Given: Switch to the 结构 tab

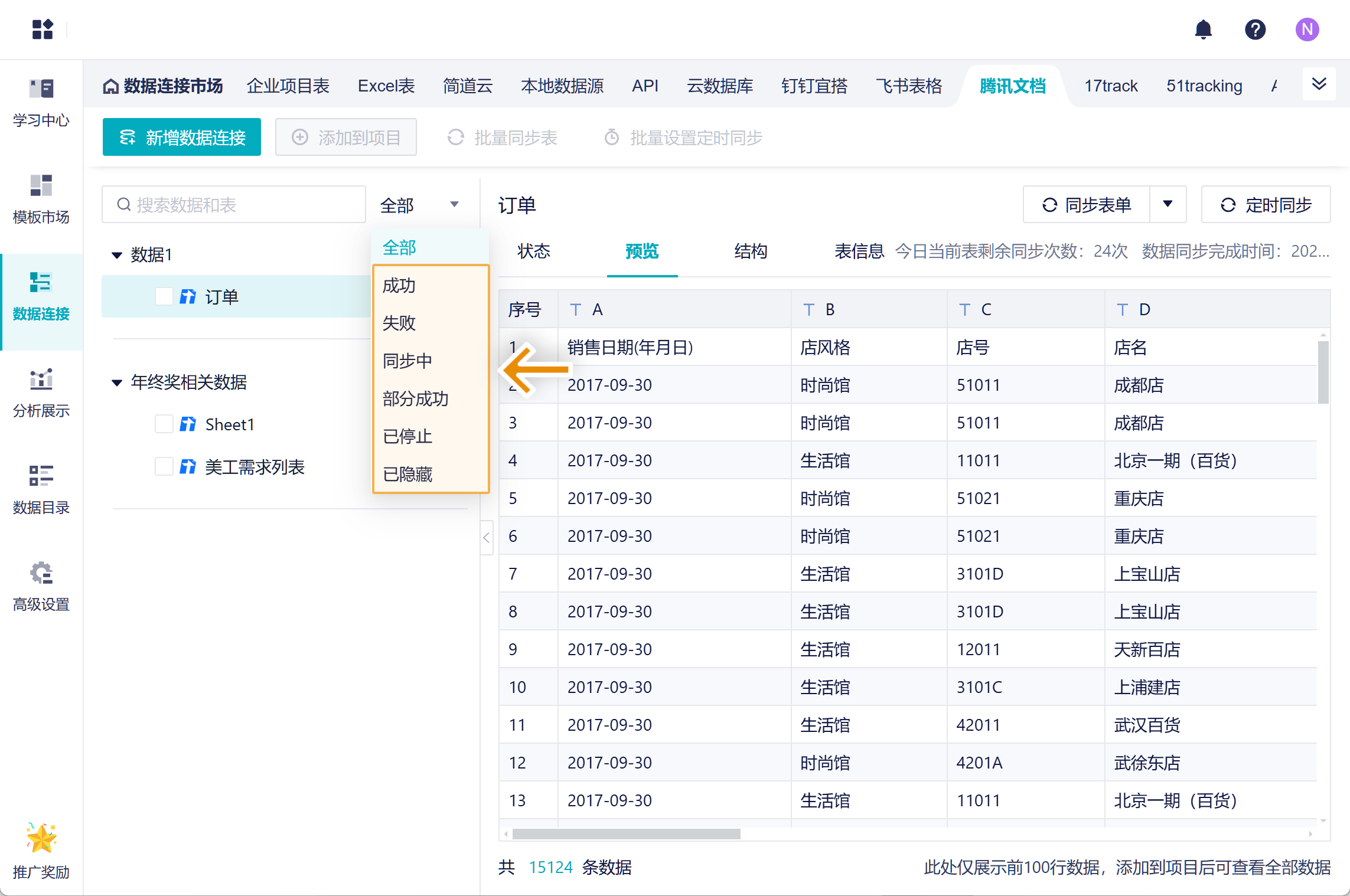Looking at the screenshot, I should (751, 251).
